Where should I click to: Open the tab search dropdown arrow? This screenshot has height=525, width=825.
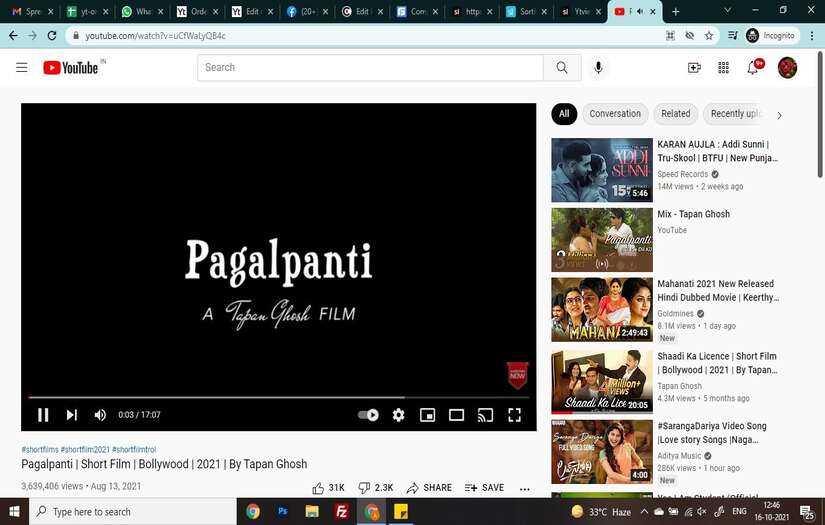click(x=728, y=11)
